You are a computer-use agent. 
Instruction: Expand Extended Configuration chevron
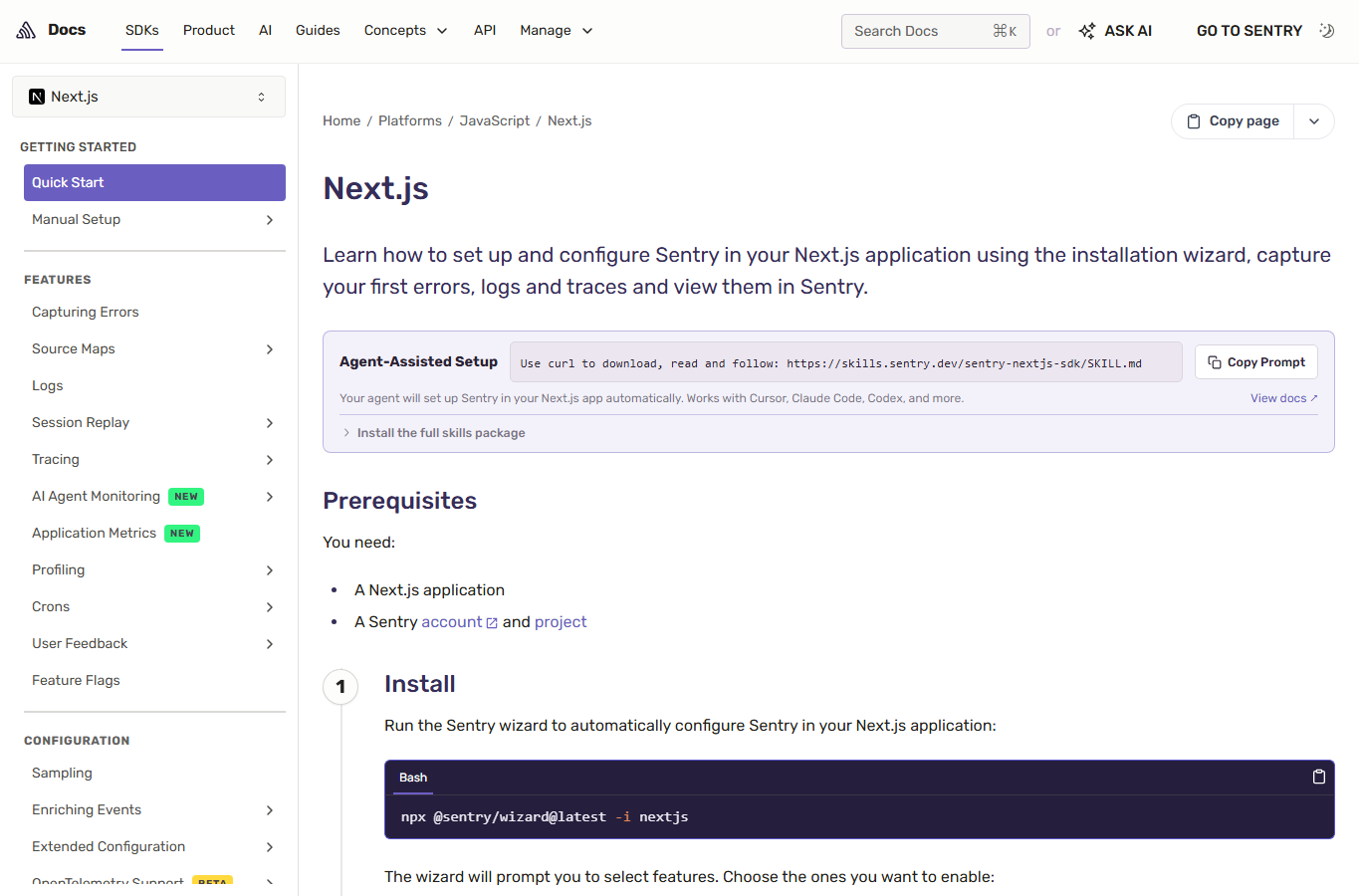270,847
